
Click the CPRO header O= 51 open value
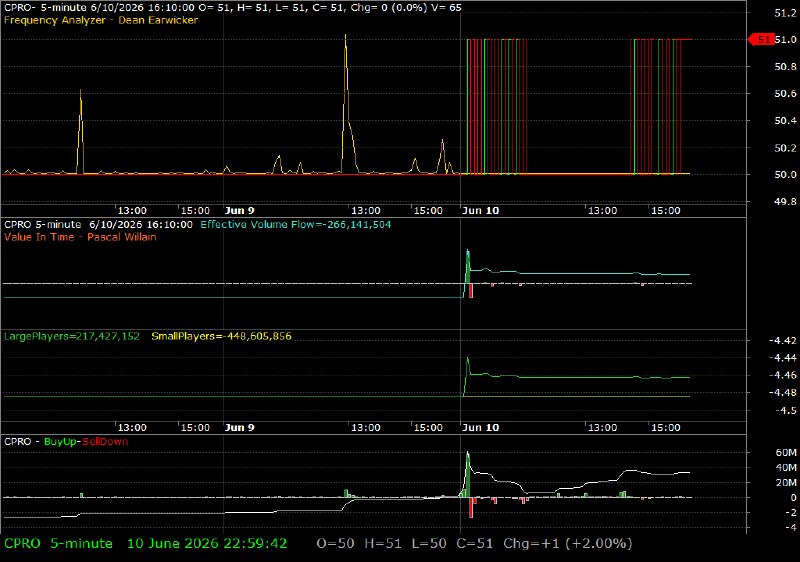[x=215, y=8]
